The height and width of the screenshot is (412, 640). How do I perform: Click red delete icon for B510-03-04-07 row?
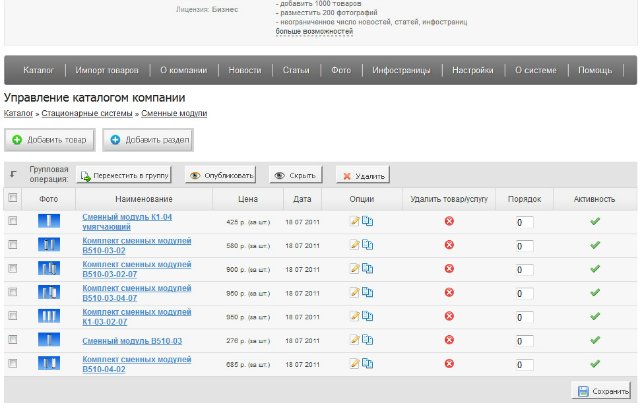pyautogui.click(x=449, y=293)
